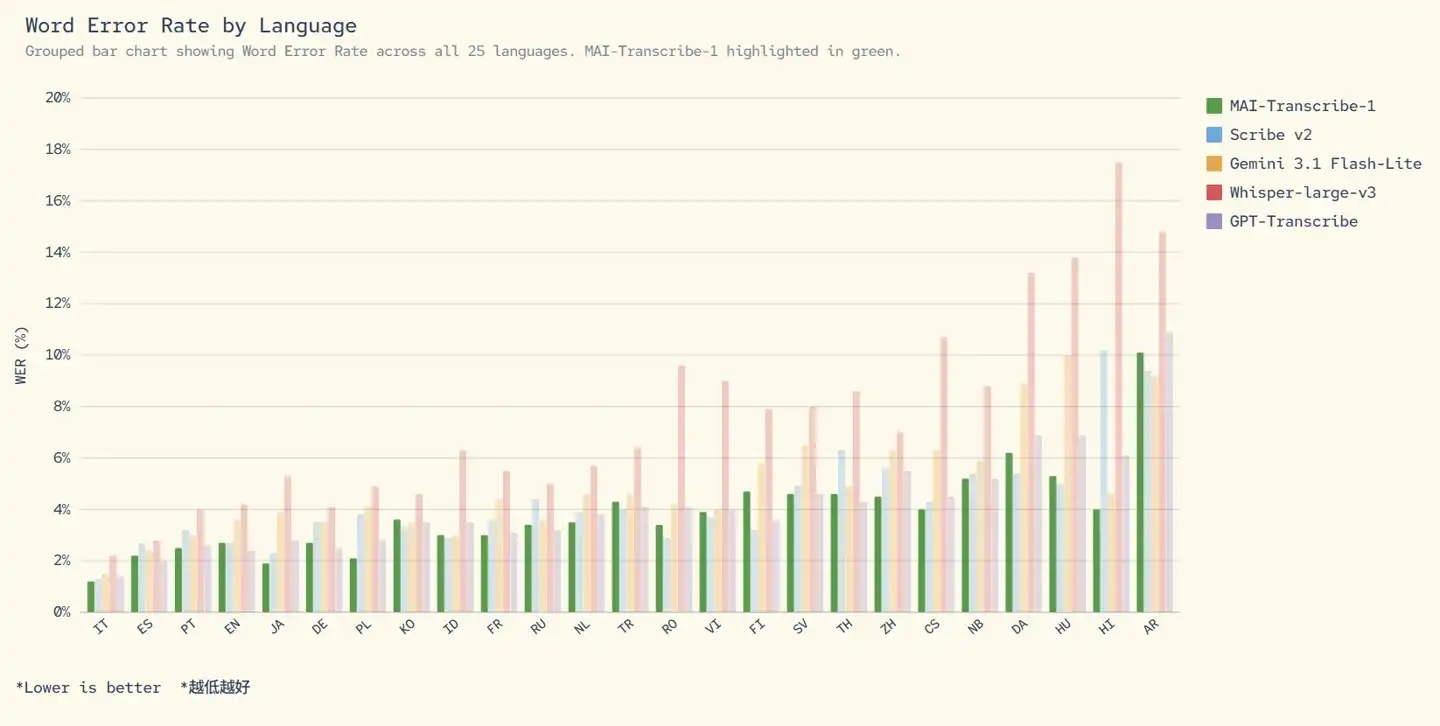1440x726 pixels.
Task: Click the 20% y-axis tick label
Action: click(x=58, y=98)
